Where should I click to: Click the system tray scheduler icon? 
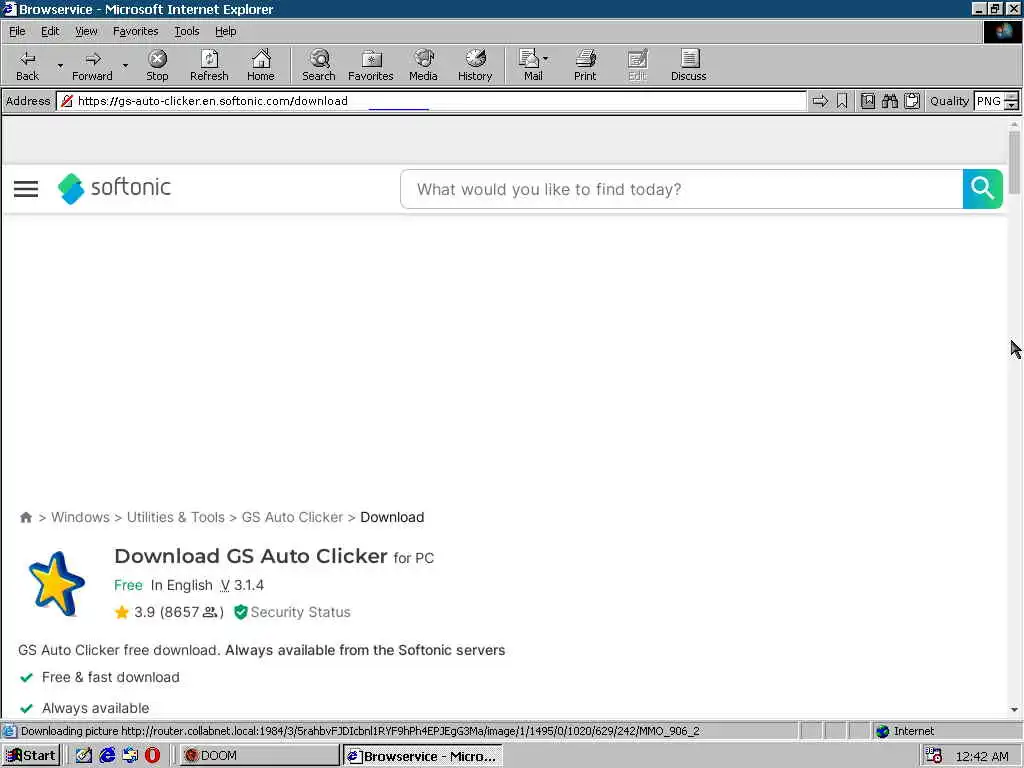934,756
